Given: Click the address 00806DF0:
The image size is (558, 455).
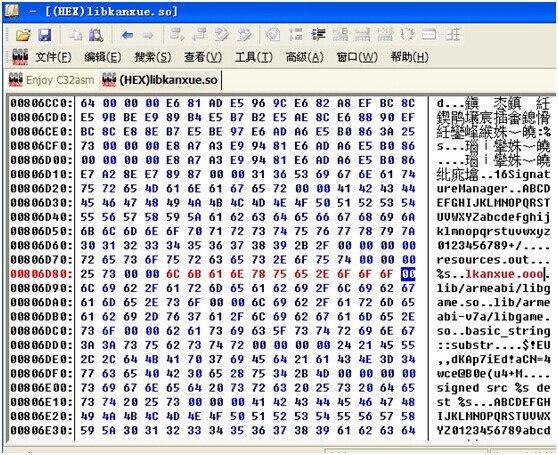Looking at the screenshot, I should click(x=41, y=374).
